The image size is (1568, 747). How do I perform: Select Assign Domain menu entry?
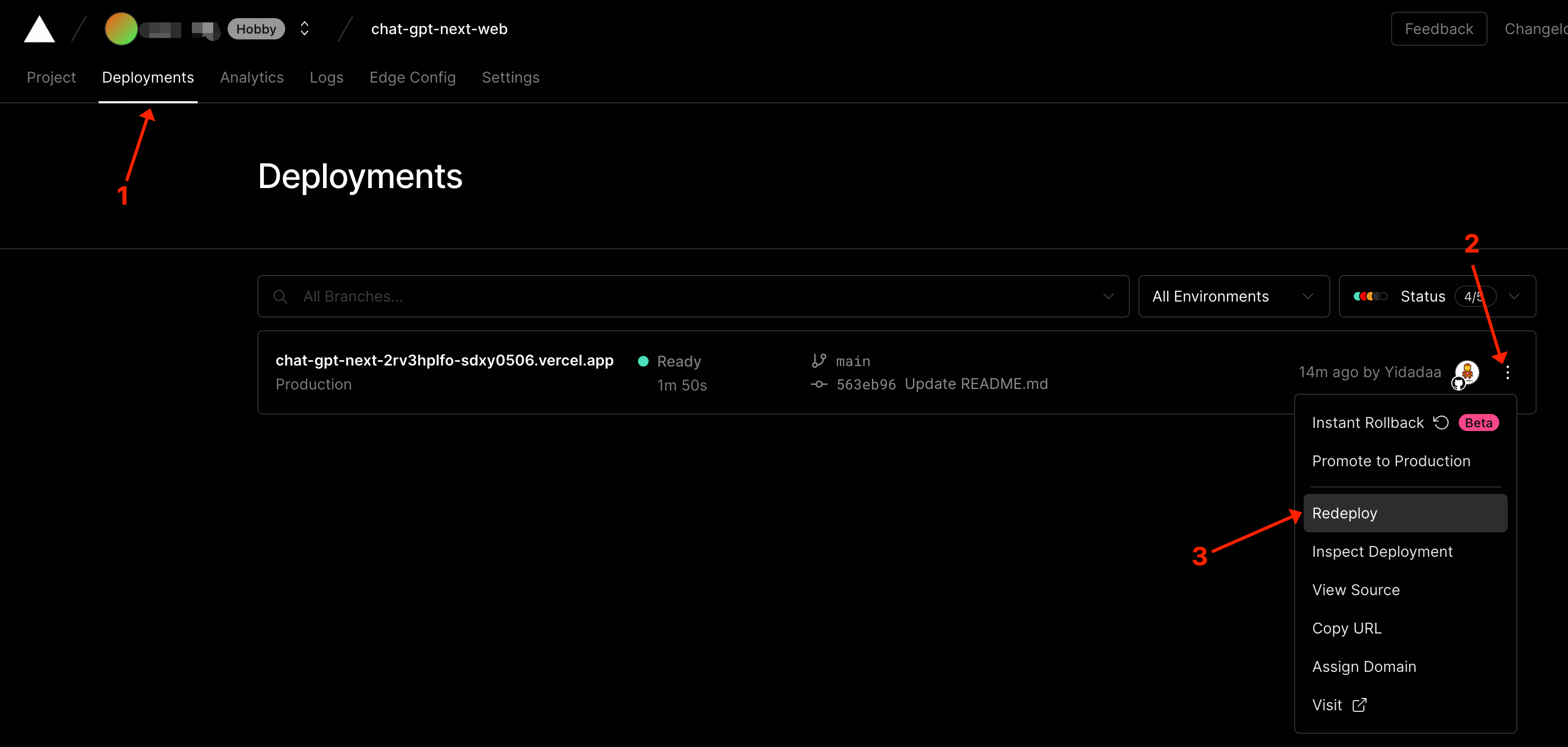click(1405, 667)
